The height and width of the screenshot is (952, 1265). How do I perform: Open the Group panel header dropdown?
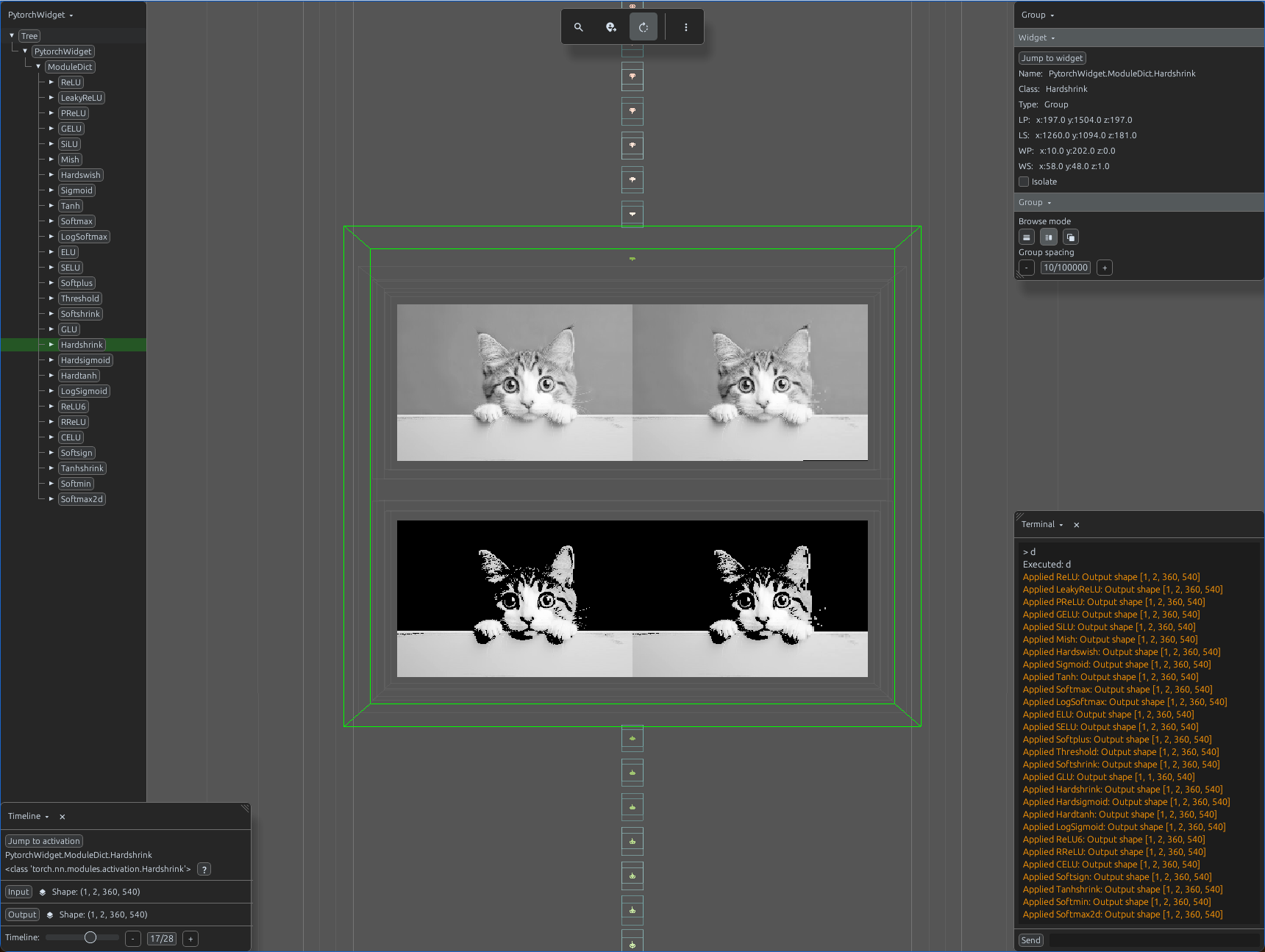point(1038,15)
